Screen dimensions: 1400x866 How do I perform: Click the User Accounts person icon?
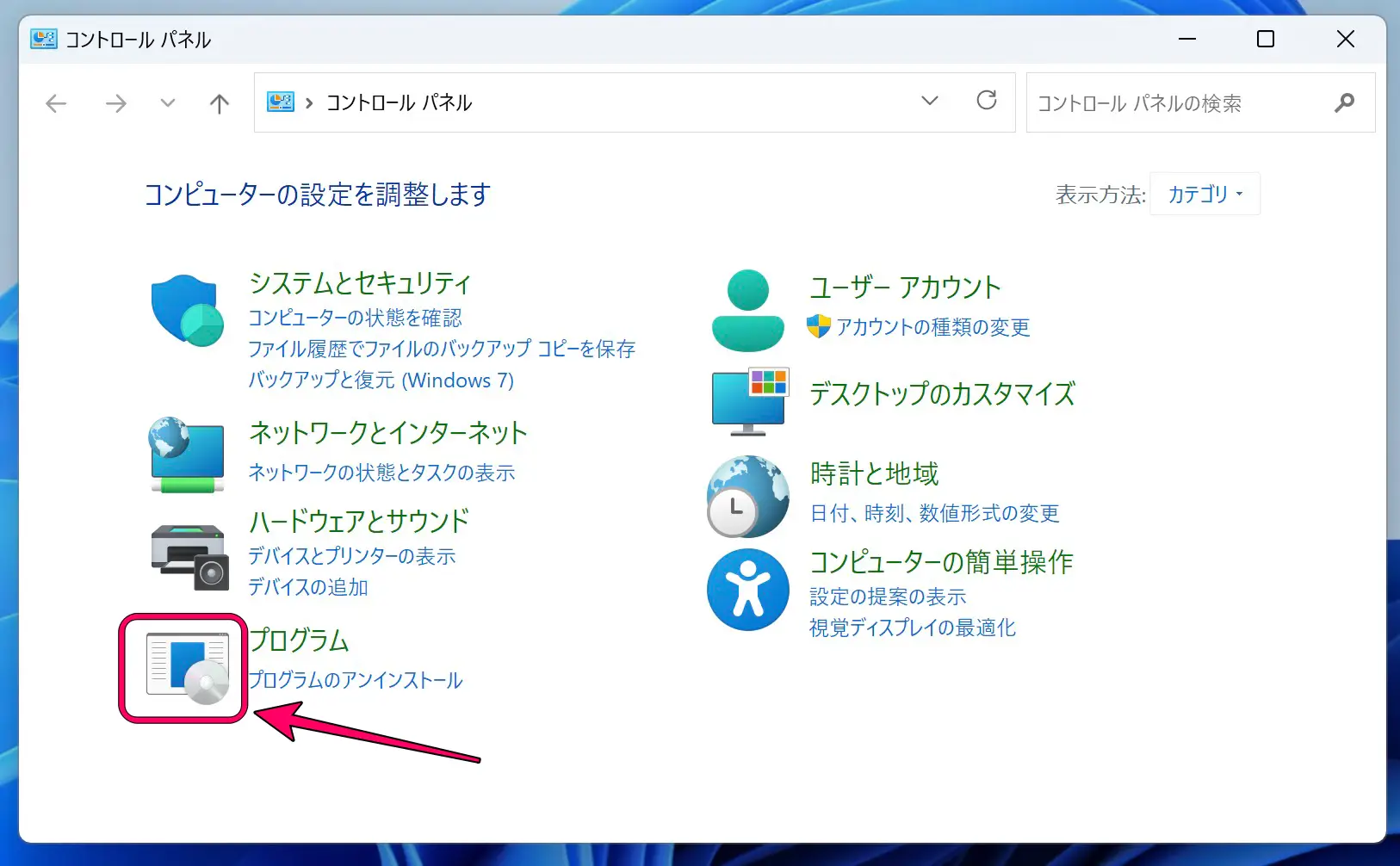click(x=747, y=310)
